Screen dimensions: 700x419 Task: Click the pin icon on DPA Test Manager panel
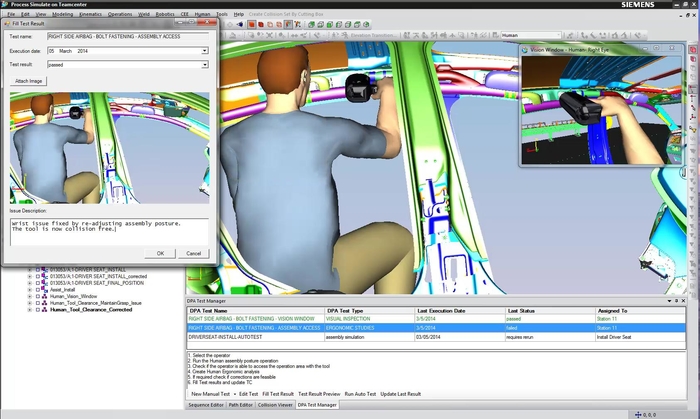tap(676, 301)
